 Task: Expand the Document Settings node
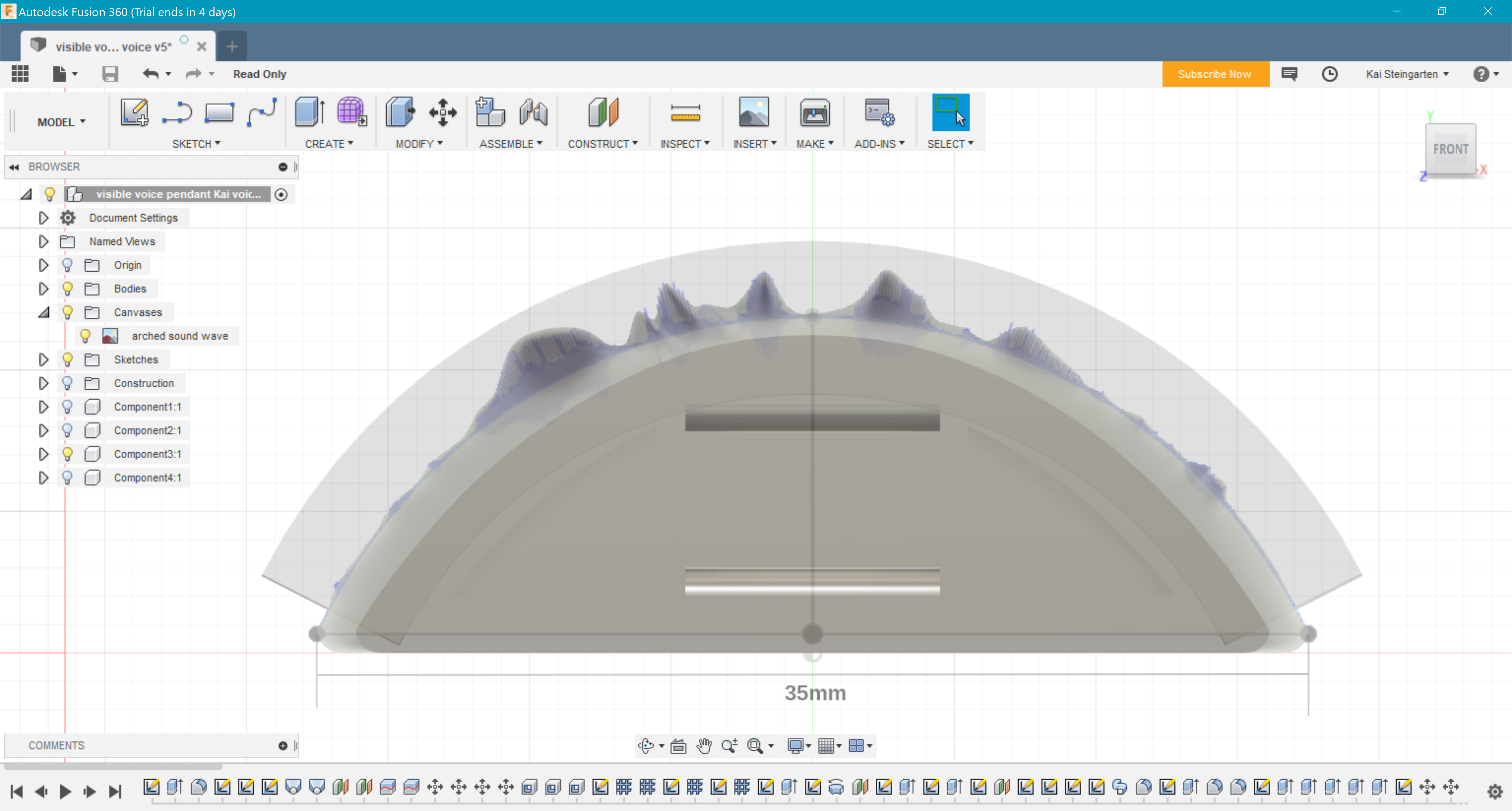(x=43, y=218)
